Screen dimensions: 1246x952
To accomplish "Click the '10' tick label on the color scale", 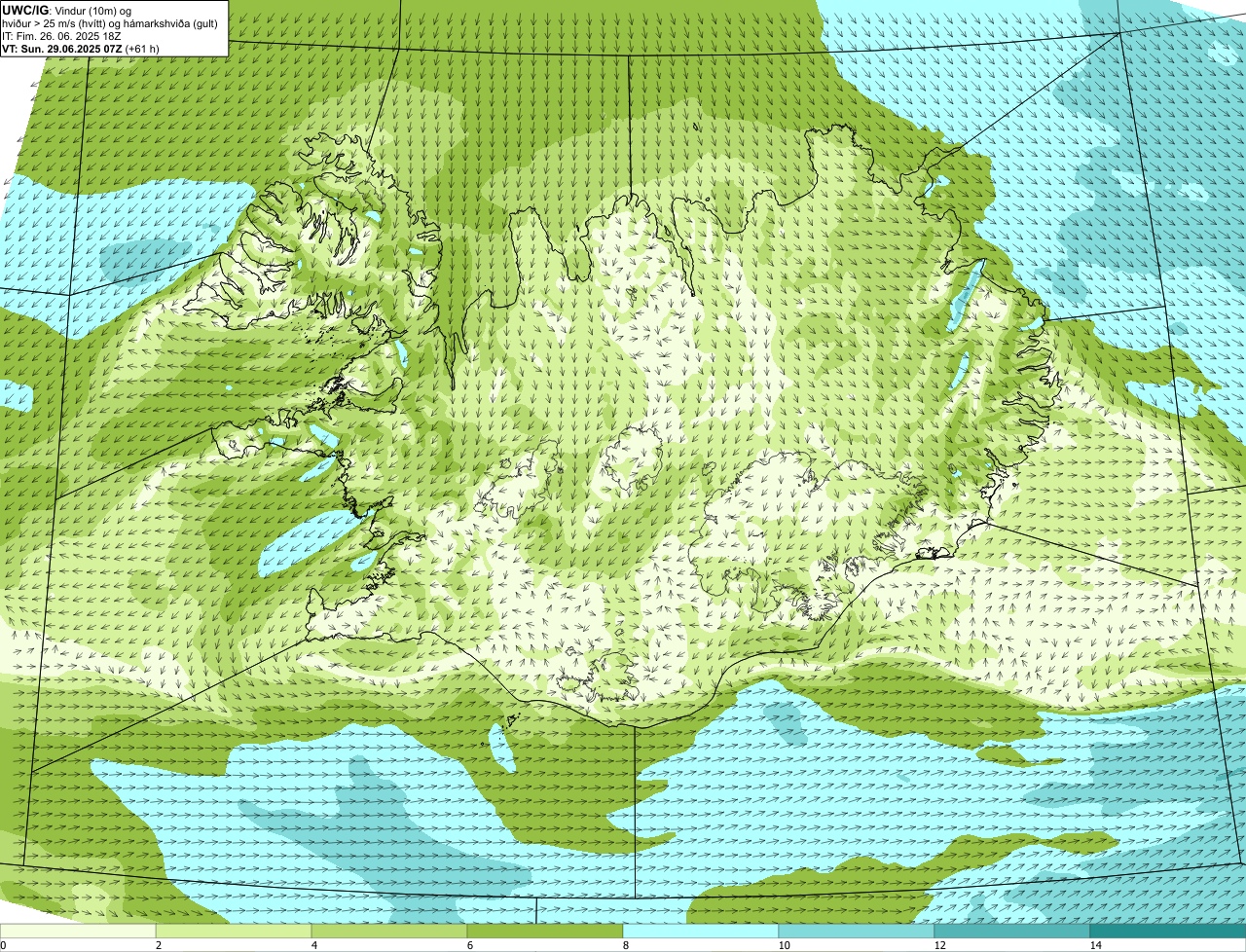I will coord(784,945).
